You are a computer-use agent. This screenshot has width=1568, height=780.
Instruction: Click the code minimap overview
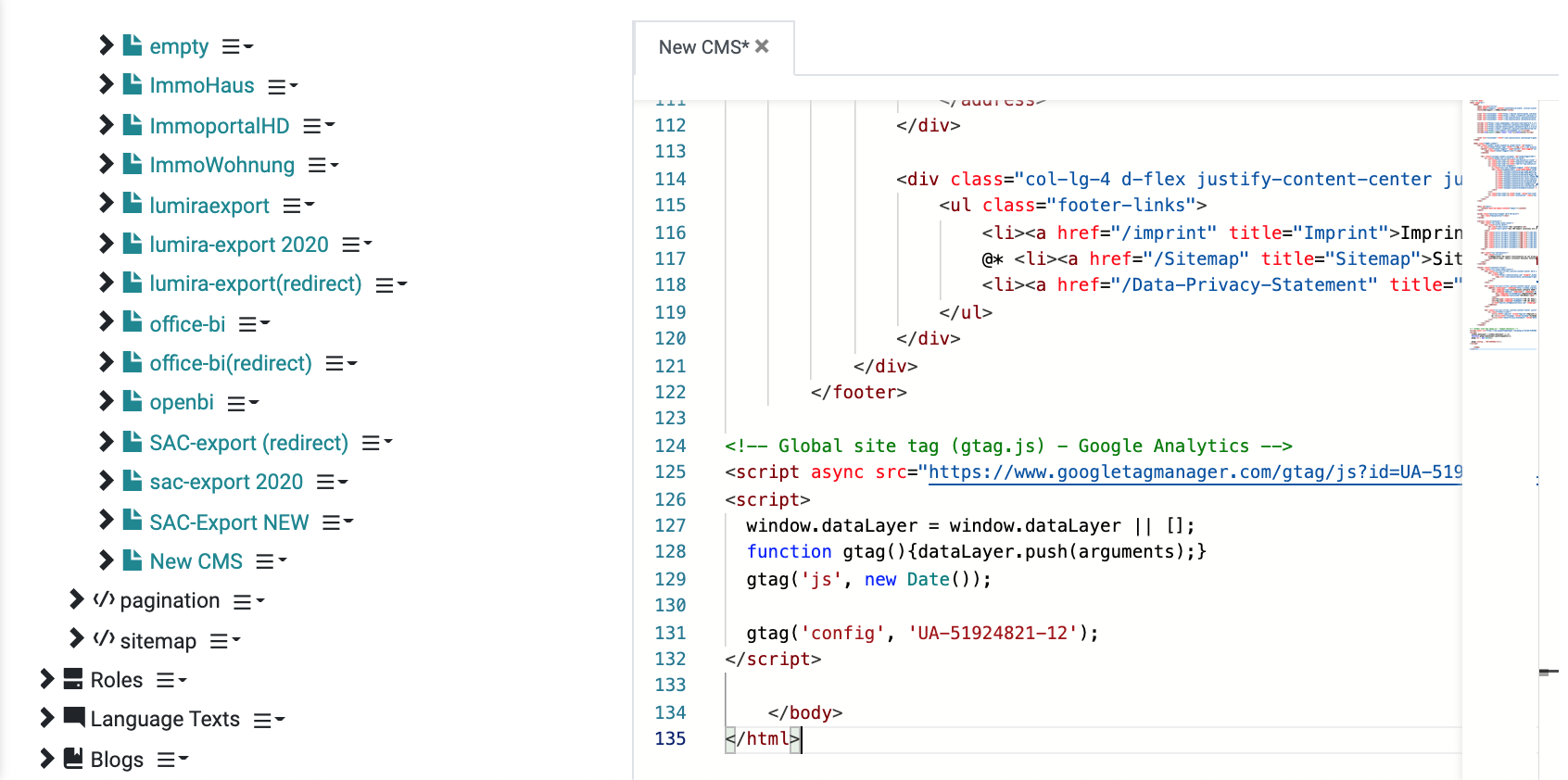1502,225
